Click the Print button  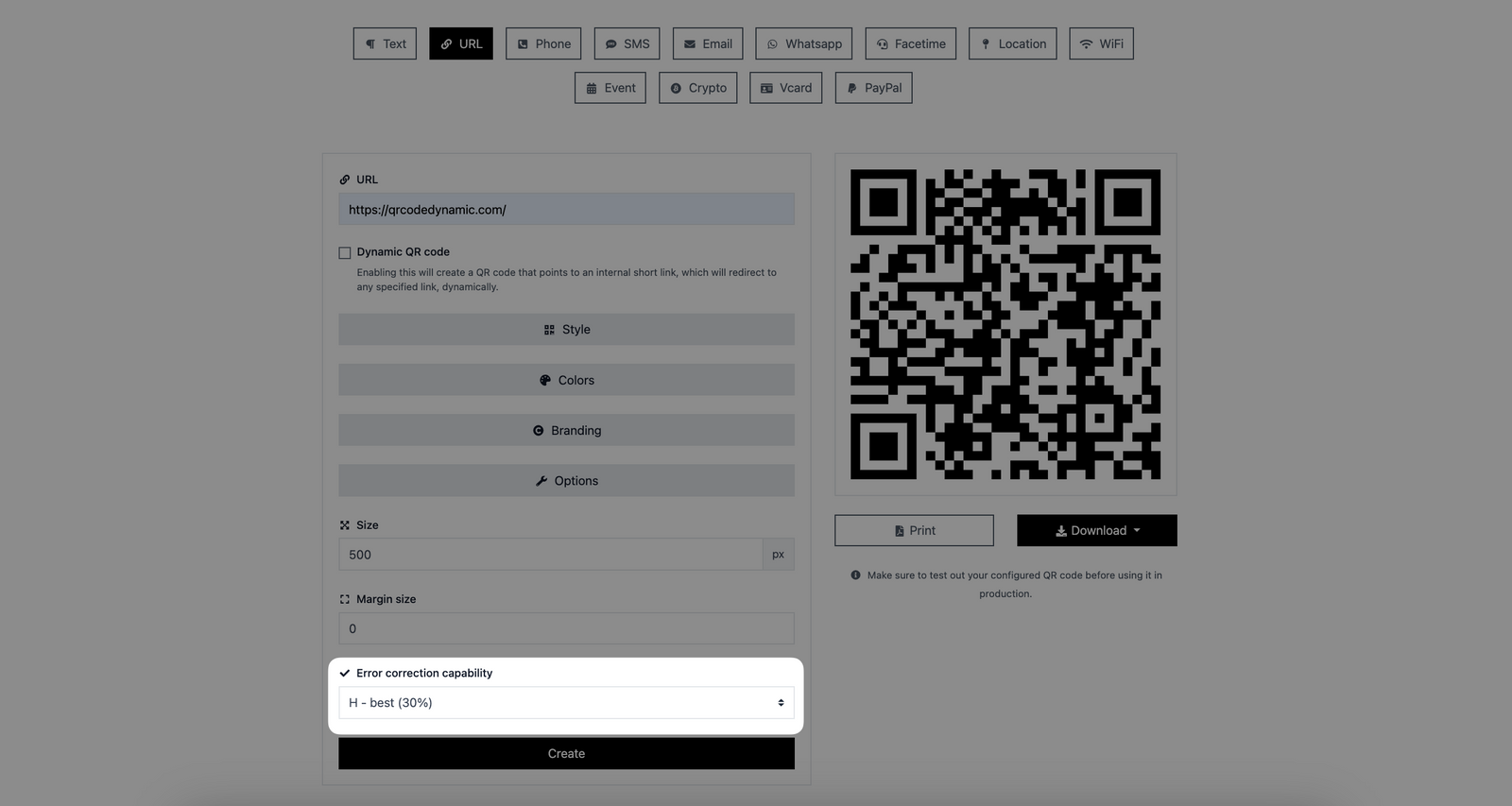click(914, 530)
